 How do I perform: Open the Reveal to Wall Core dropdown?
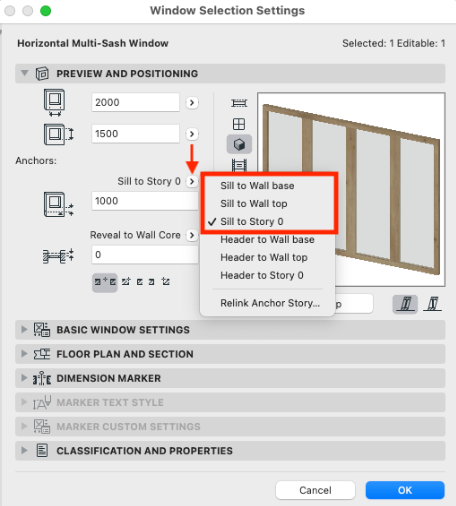(192, 235)
